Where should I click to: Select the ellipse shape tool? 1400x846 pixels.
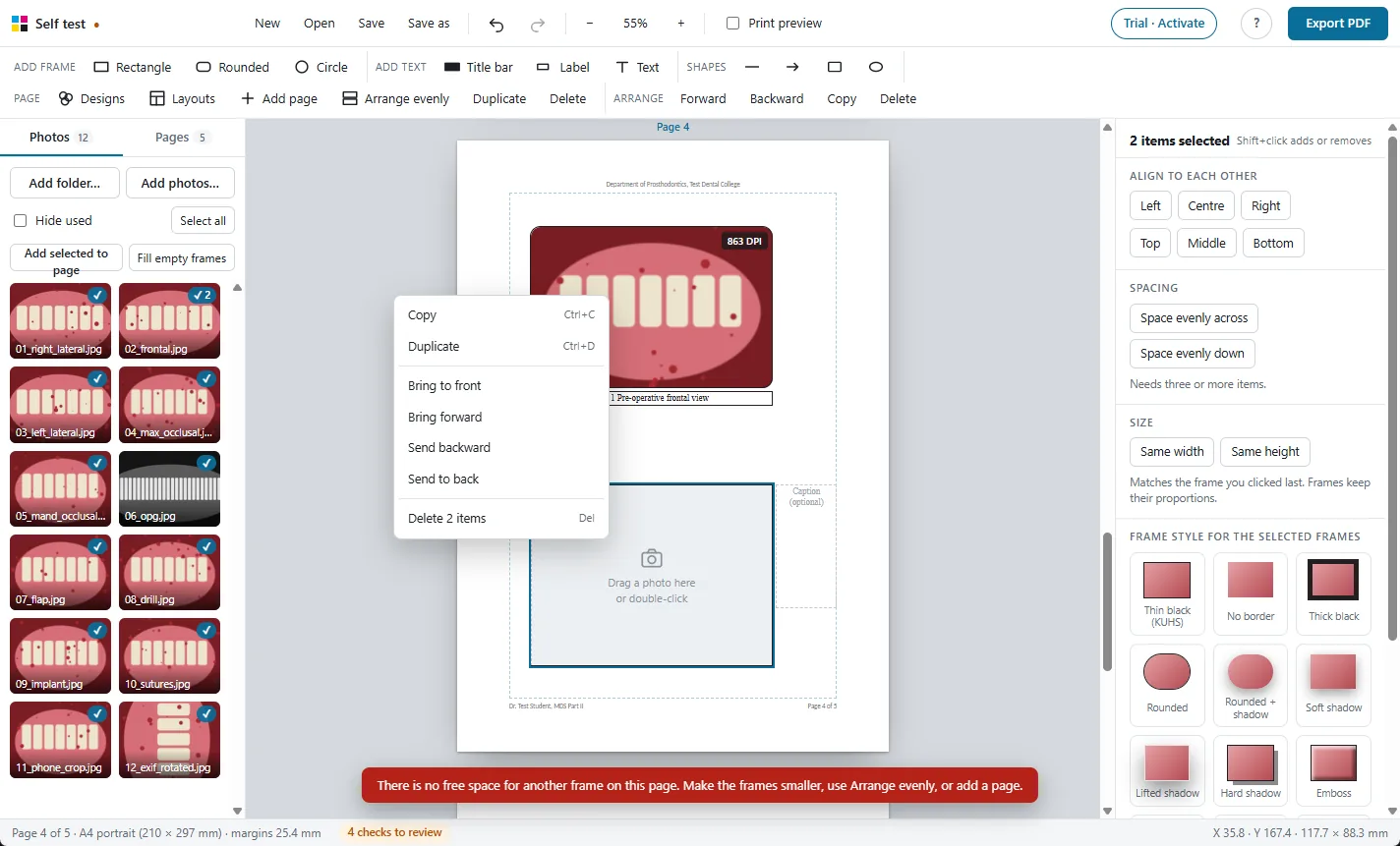coord(876,67)
